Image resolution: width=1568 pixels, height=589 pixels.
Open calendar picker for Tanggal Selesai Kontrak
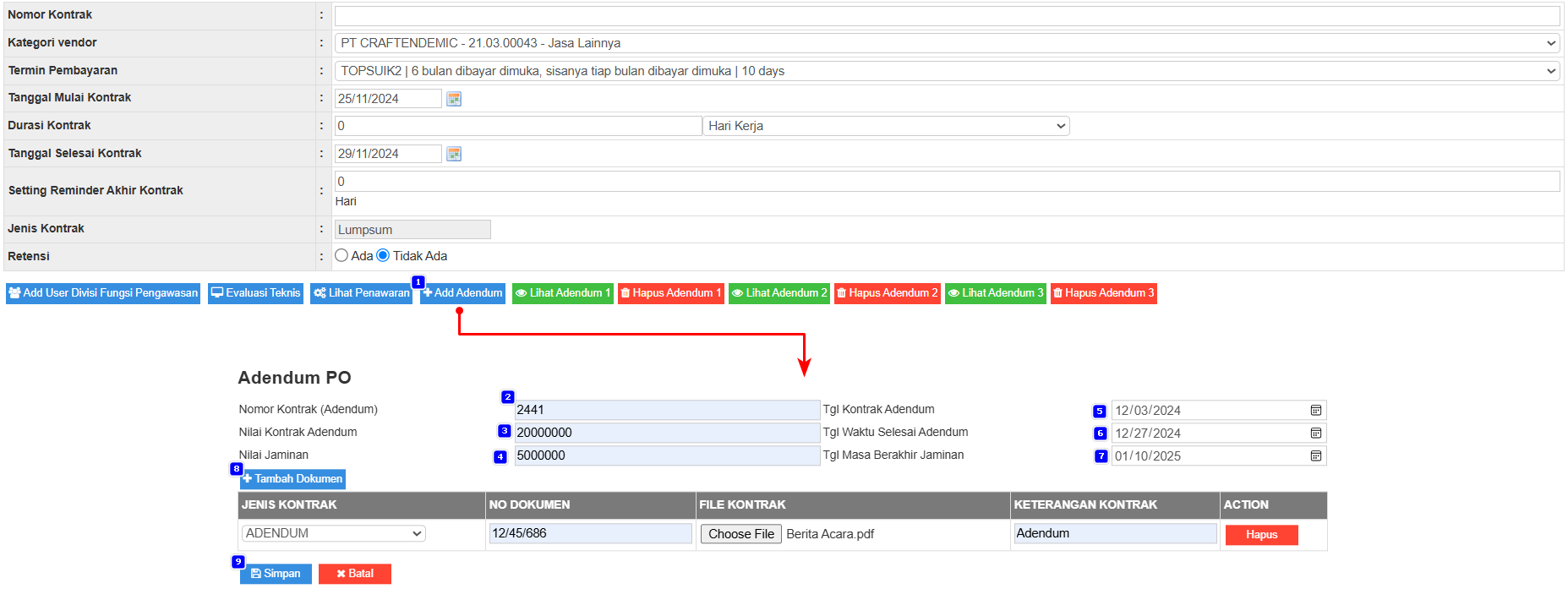454,154
